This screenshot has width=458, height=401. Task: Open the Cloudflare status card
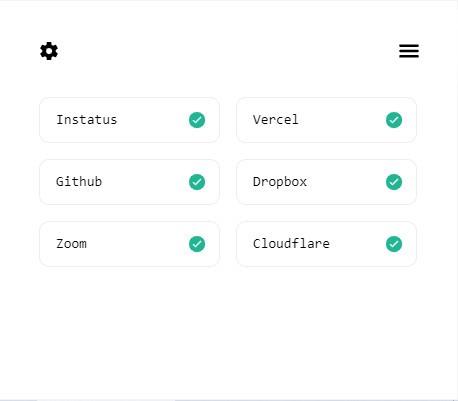(x=326, y=244)
